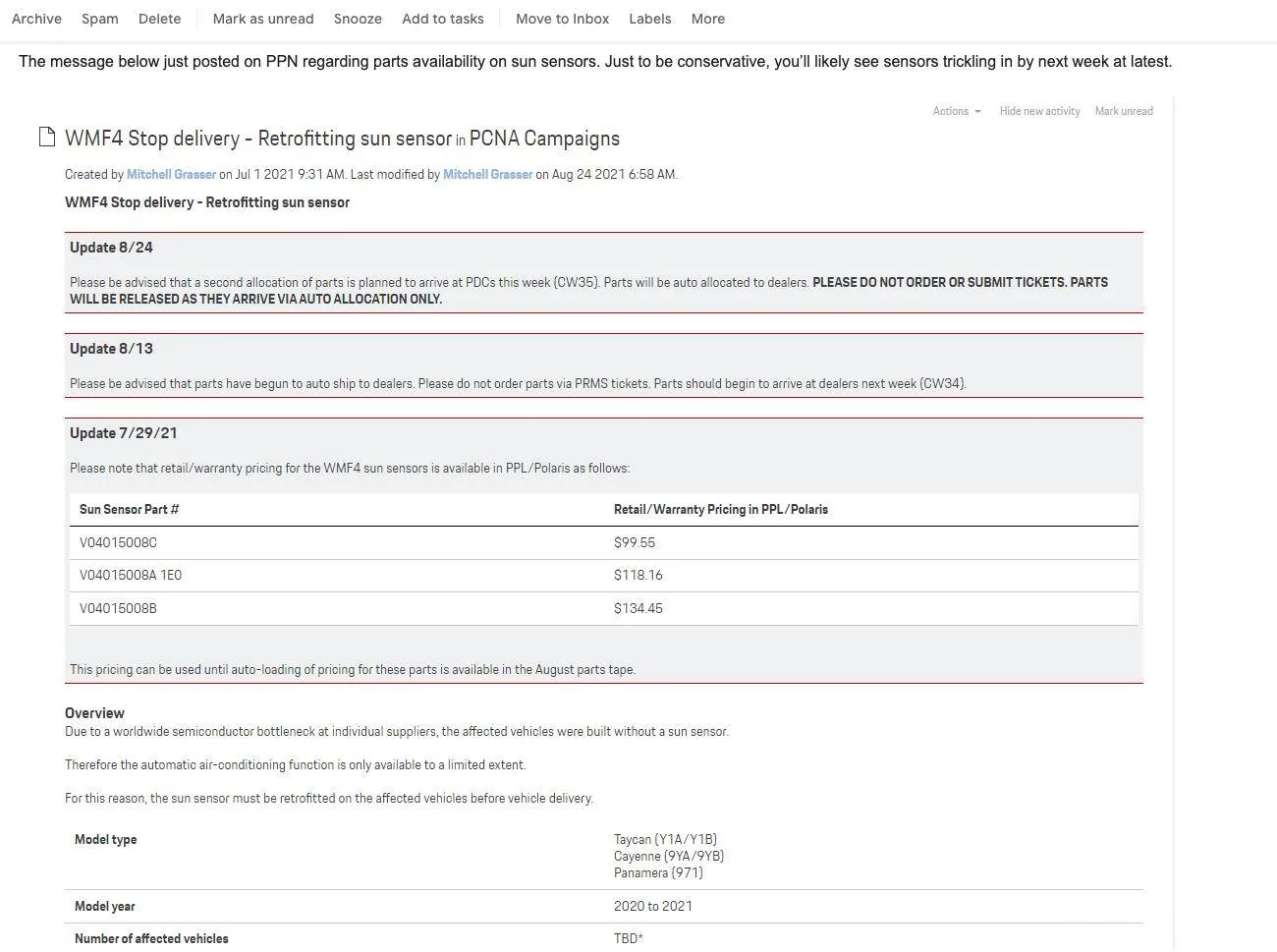The height and width of the screenshot is (952, 1277).
Task: Select part number V04015008A 1E0
Action: (x=131, y=575)
